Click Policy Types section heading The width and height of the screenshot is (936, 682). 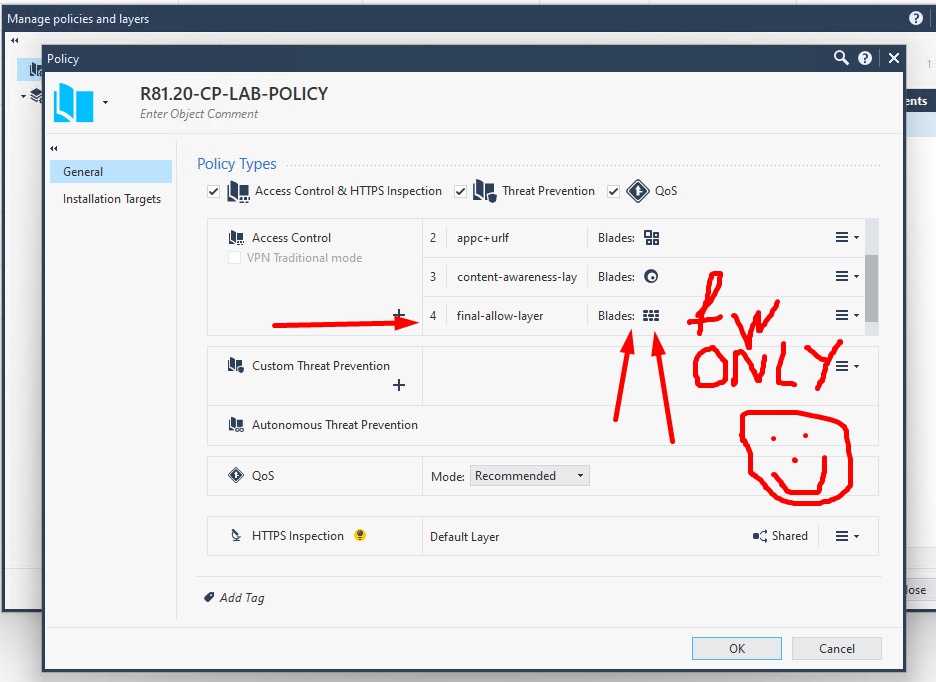pyautogui.click(x=236, y=164)
